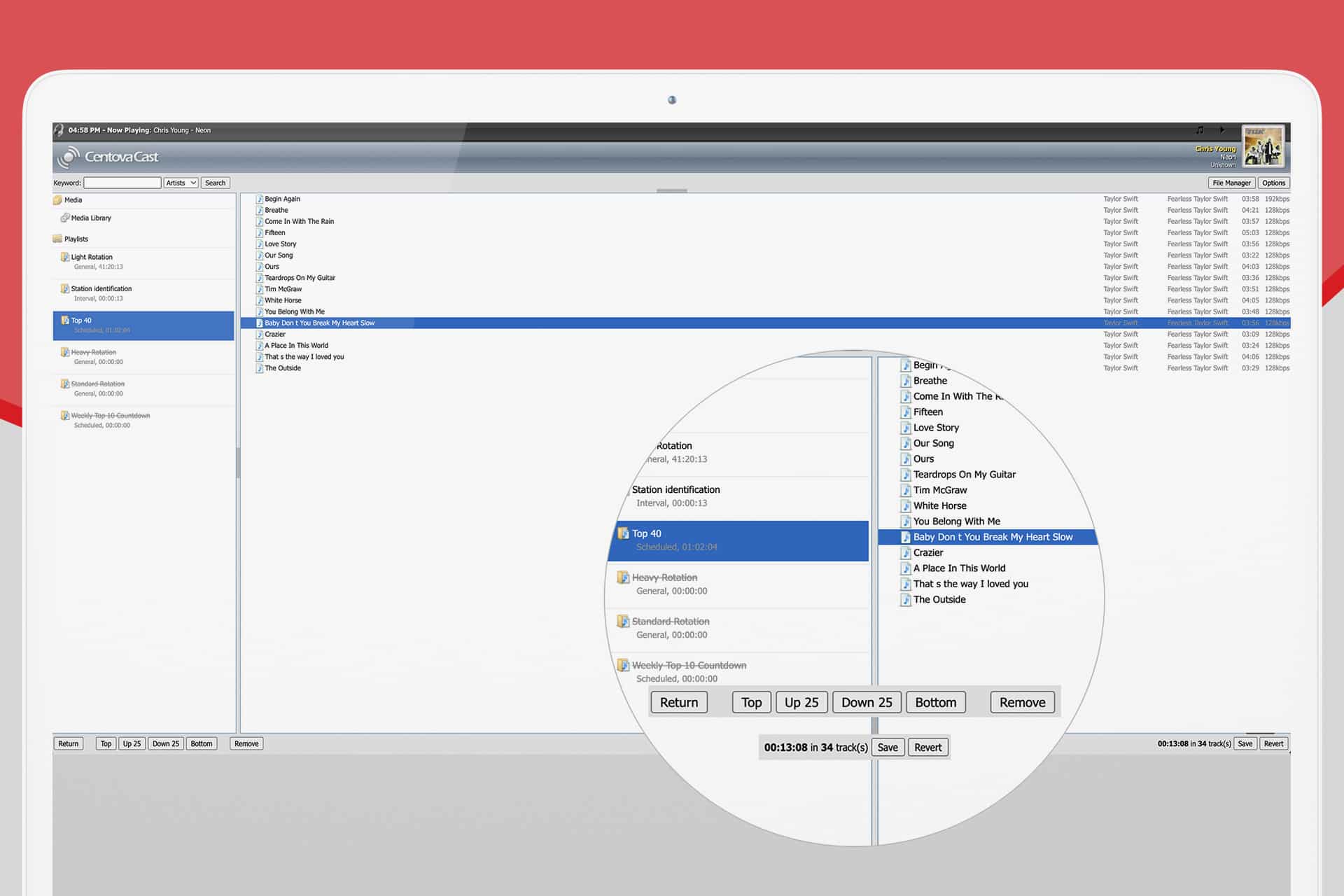1344x896 pixels.
Task: Click the track icon beside Fifteen
Action: pyautogui.click(x=260, y=232)
